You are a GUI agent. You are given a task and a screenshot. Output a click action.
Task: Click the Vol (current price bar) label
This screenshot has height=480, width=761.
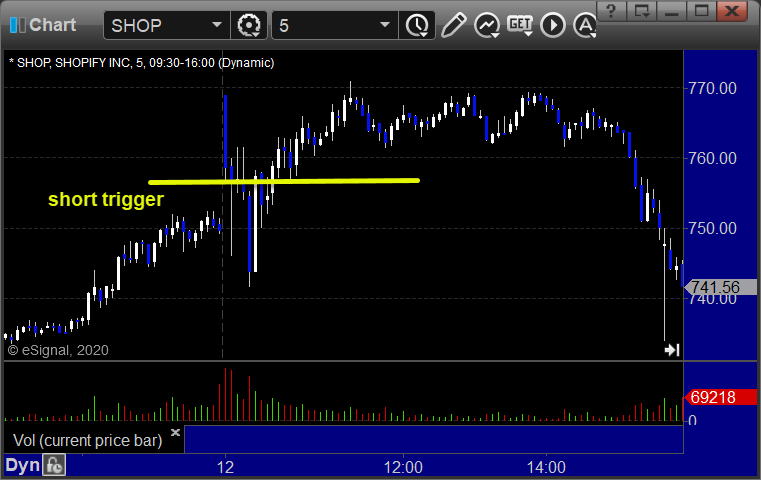point(87,440)
